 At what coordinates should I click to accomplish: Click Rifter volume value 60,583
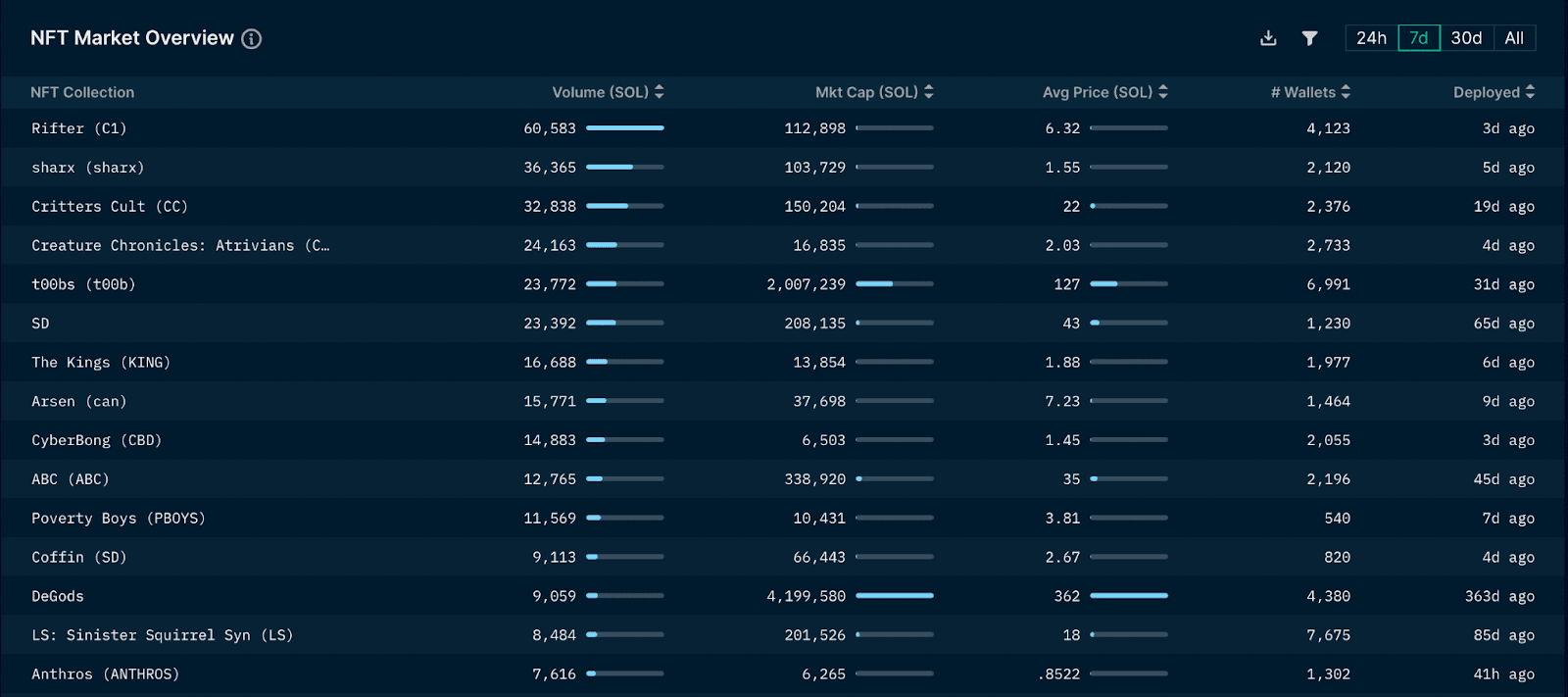pyautogui.click(x=550, y=128)
